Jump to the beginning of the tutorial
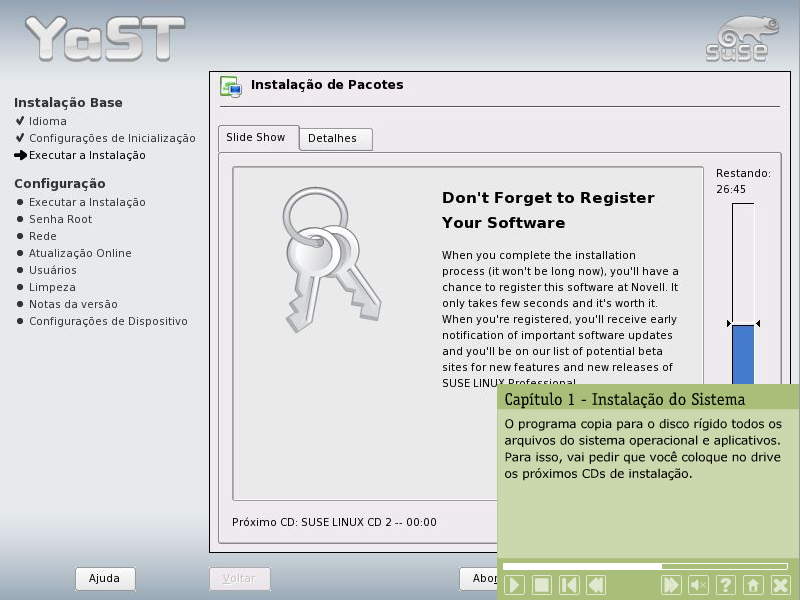 point(568,585)
